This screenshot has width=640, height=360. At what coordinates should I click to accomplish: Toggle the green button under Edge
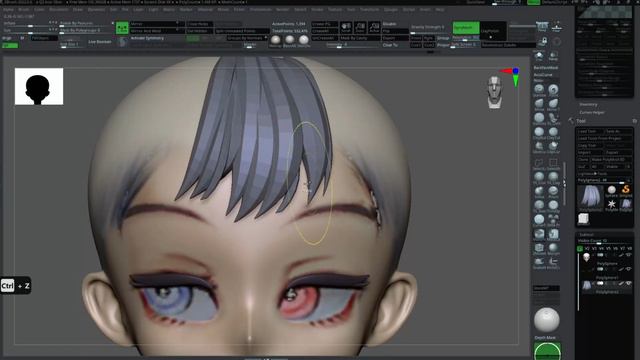(10, 45)
